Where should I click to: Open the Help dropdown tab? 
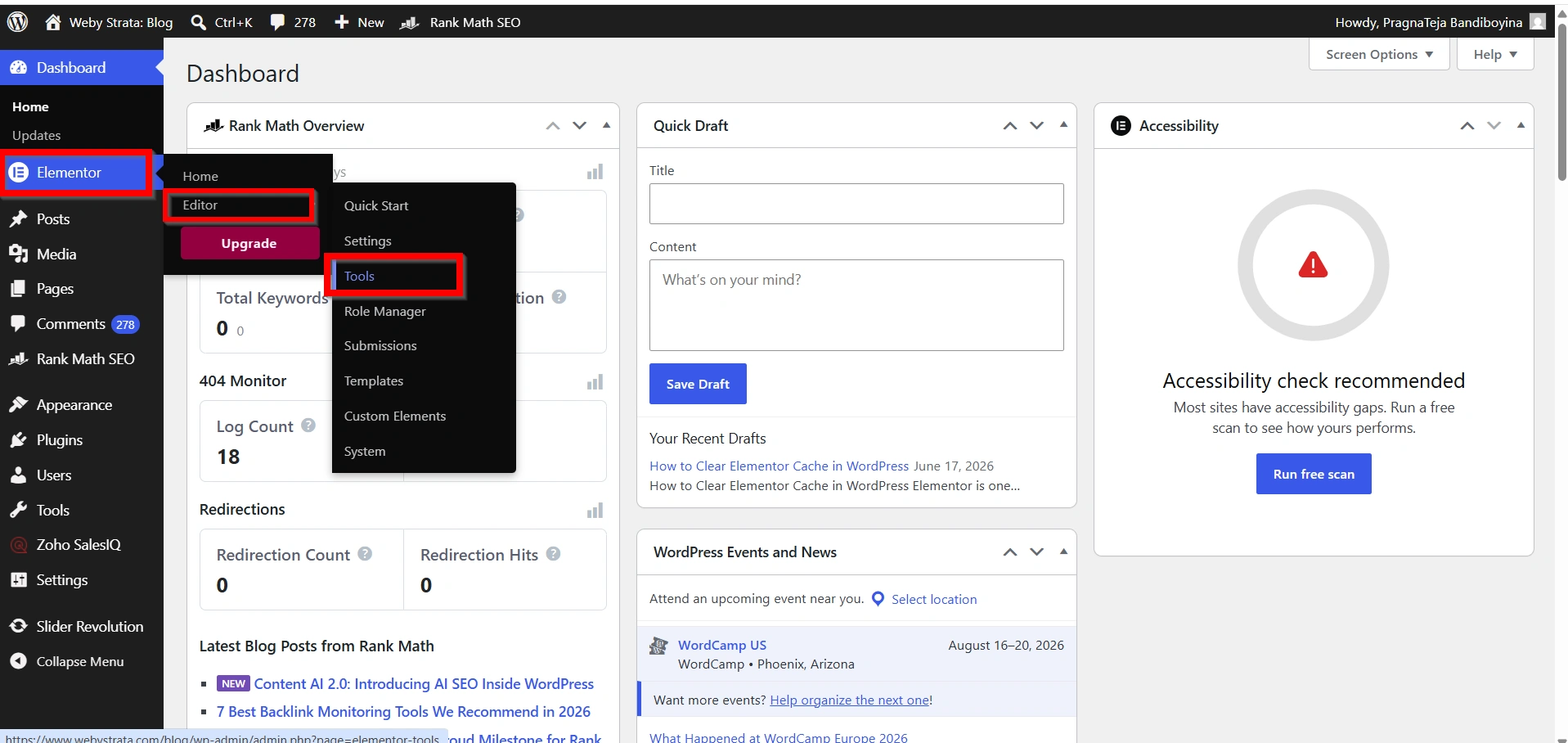tap(1495, 55)
